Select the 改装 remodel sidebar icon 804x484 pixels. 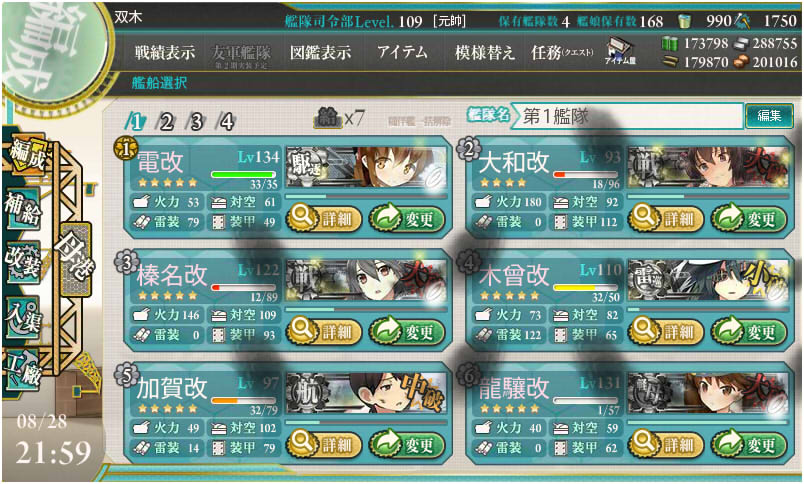point(23,263)
